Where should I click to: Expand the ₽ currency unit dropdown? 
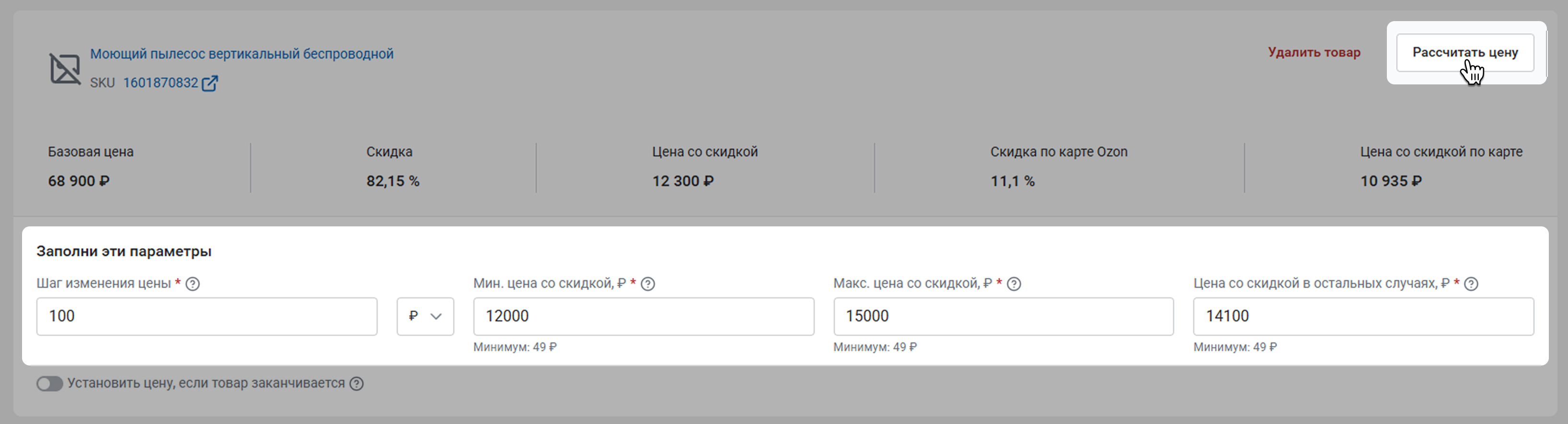click(x=425, y=316)
